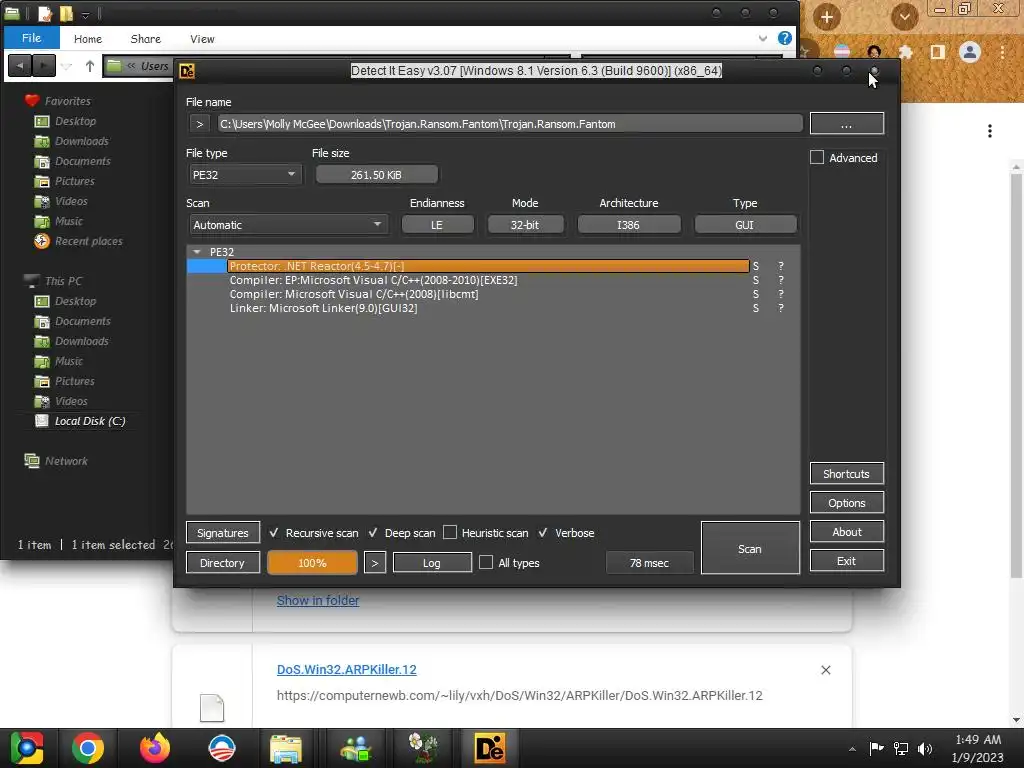Screen dimensions: 1024x768
Task: Click the Directory button
Action: [223, 562]
